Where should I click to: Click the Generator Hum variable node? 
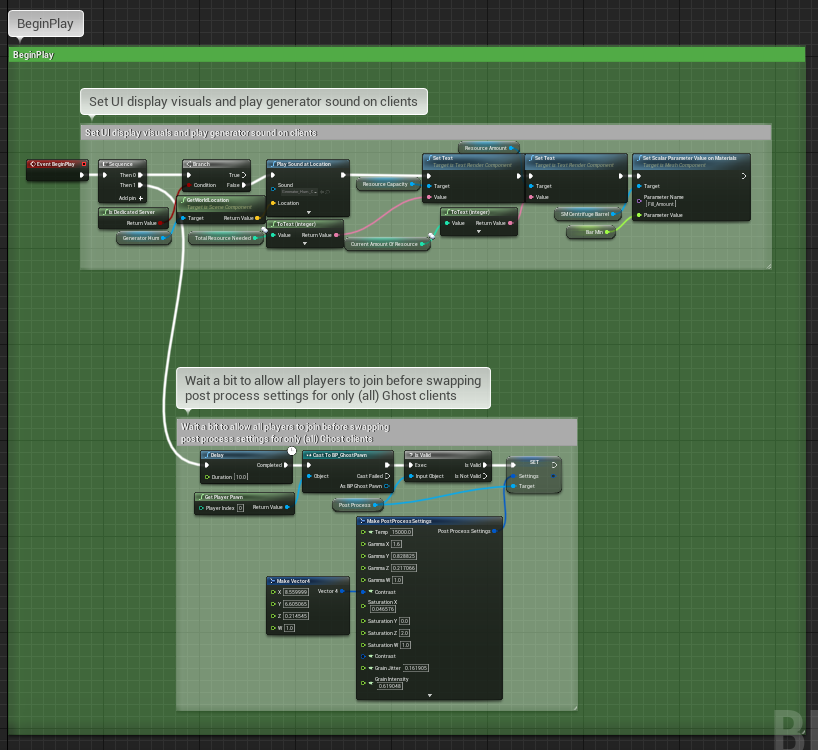tap(143, 238)
